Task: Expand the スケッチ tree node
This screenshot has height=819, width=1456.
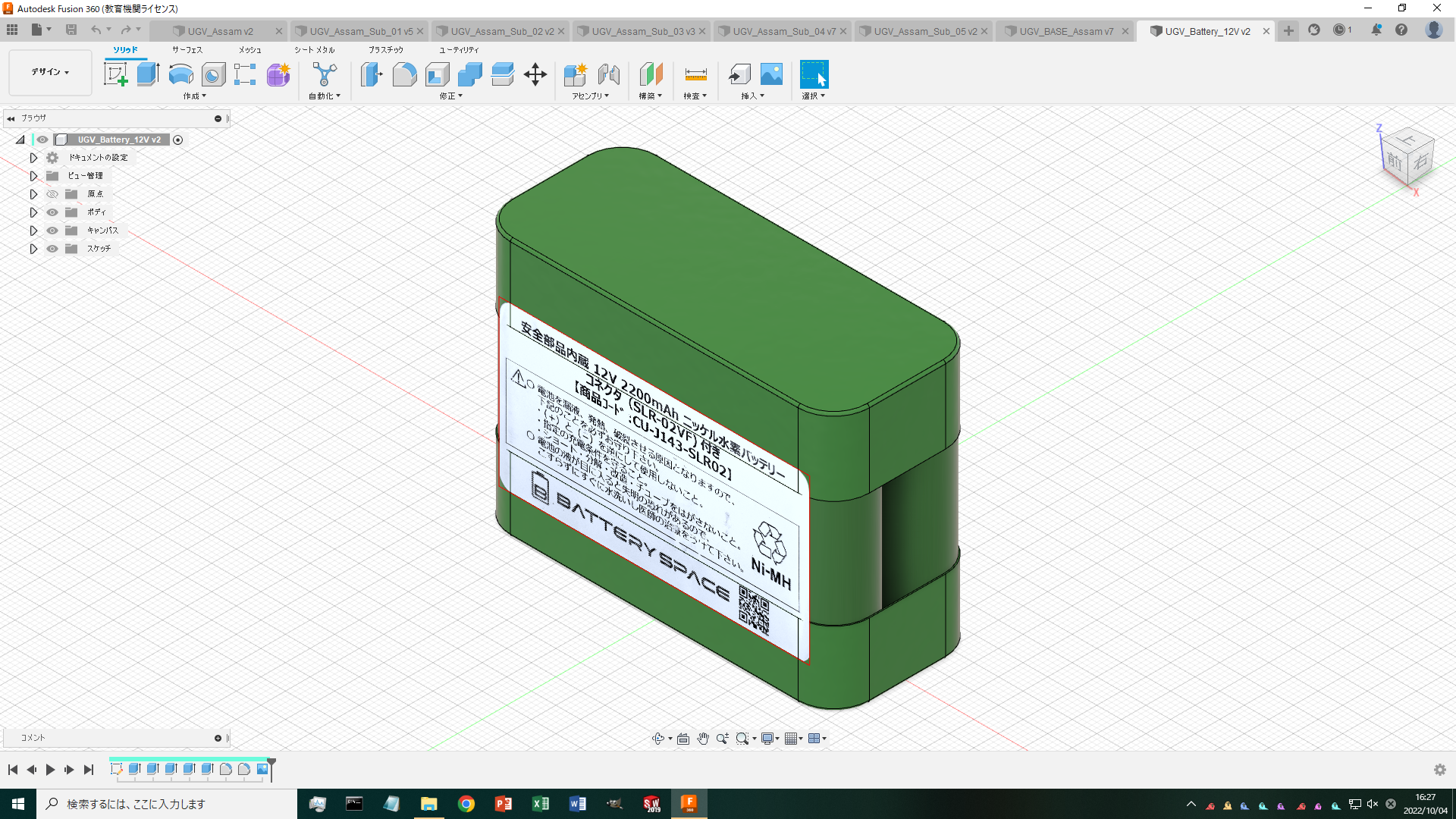Action: point(33,249)
